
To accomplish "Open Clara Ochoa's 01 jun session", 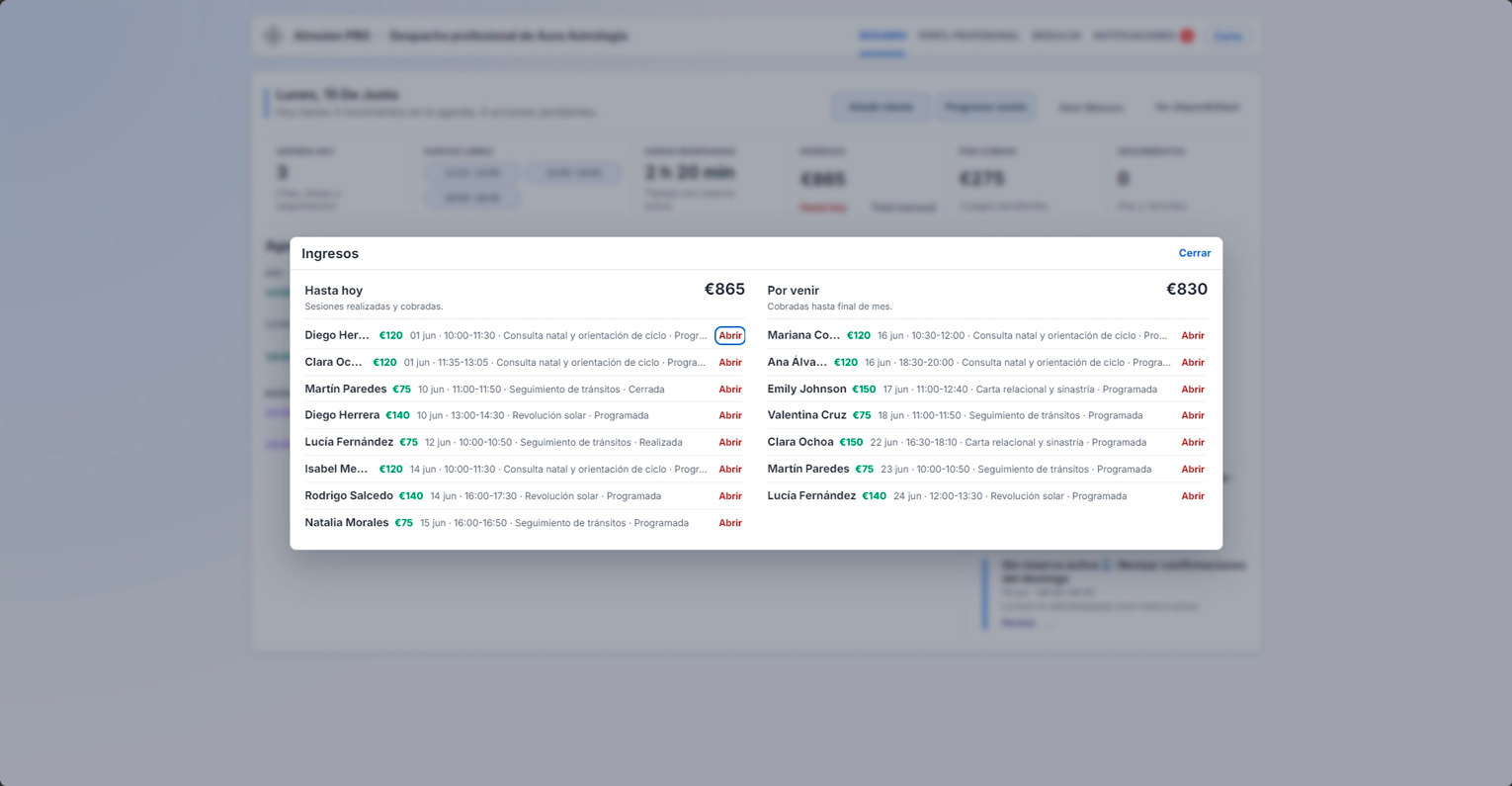I will (730, 363).
